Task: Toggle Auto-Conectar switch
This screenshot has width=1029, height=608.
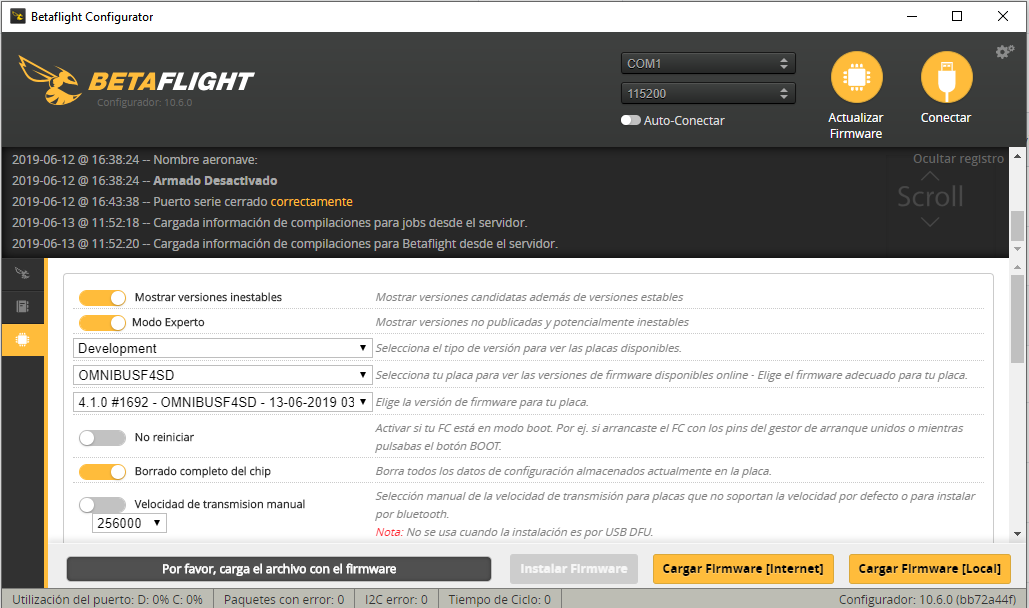Action: coord(631,120)
